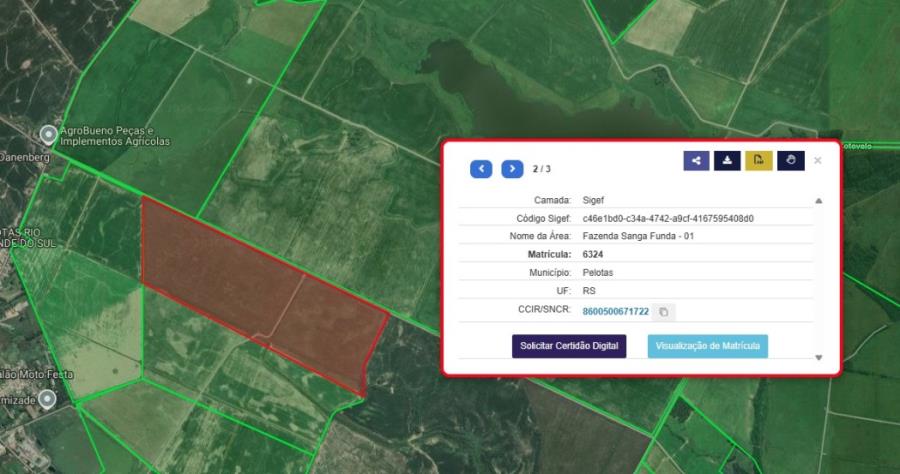Select the Município value Pelotas
Viewport: 900px width, 474px height.
point(598,273)
